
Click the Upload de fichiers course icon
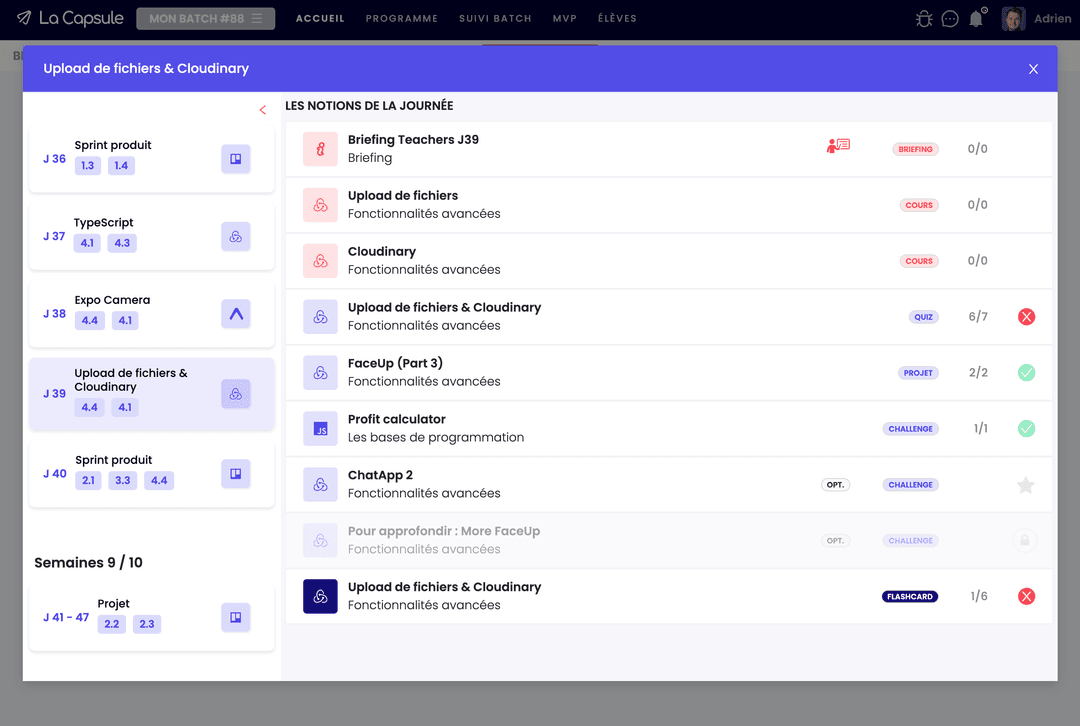pos(320,205)
